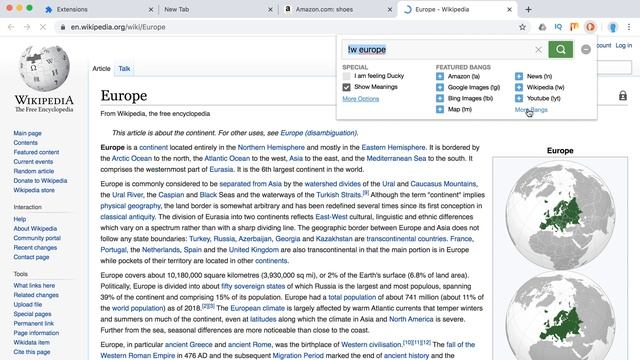Open 'Wikidata item' in the sidebar
The height and width of the screenshot is (360, 640).
point(31,342)
